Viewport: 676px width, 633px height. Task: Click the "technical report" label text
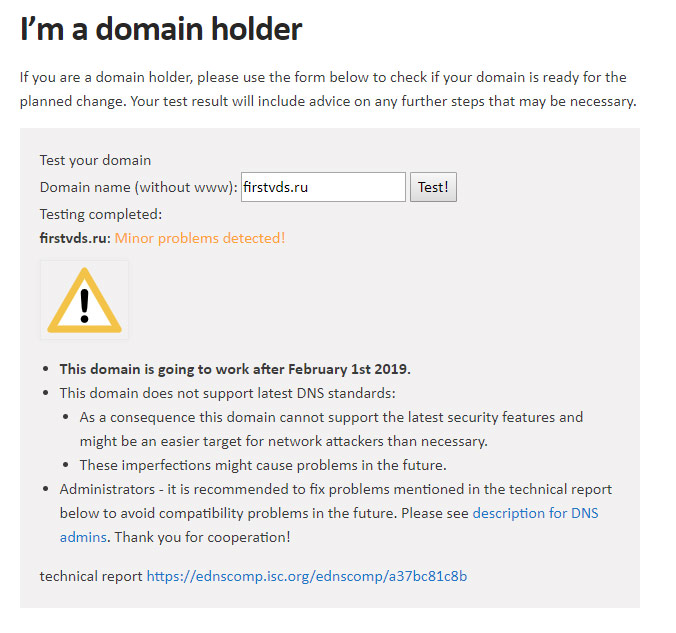coord(91,576)
